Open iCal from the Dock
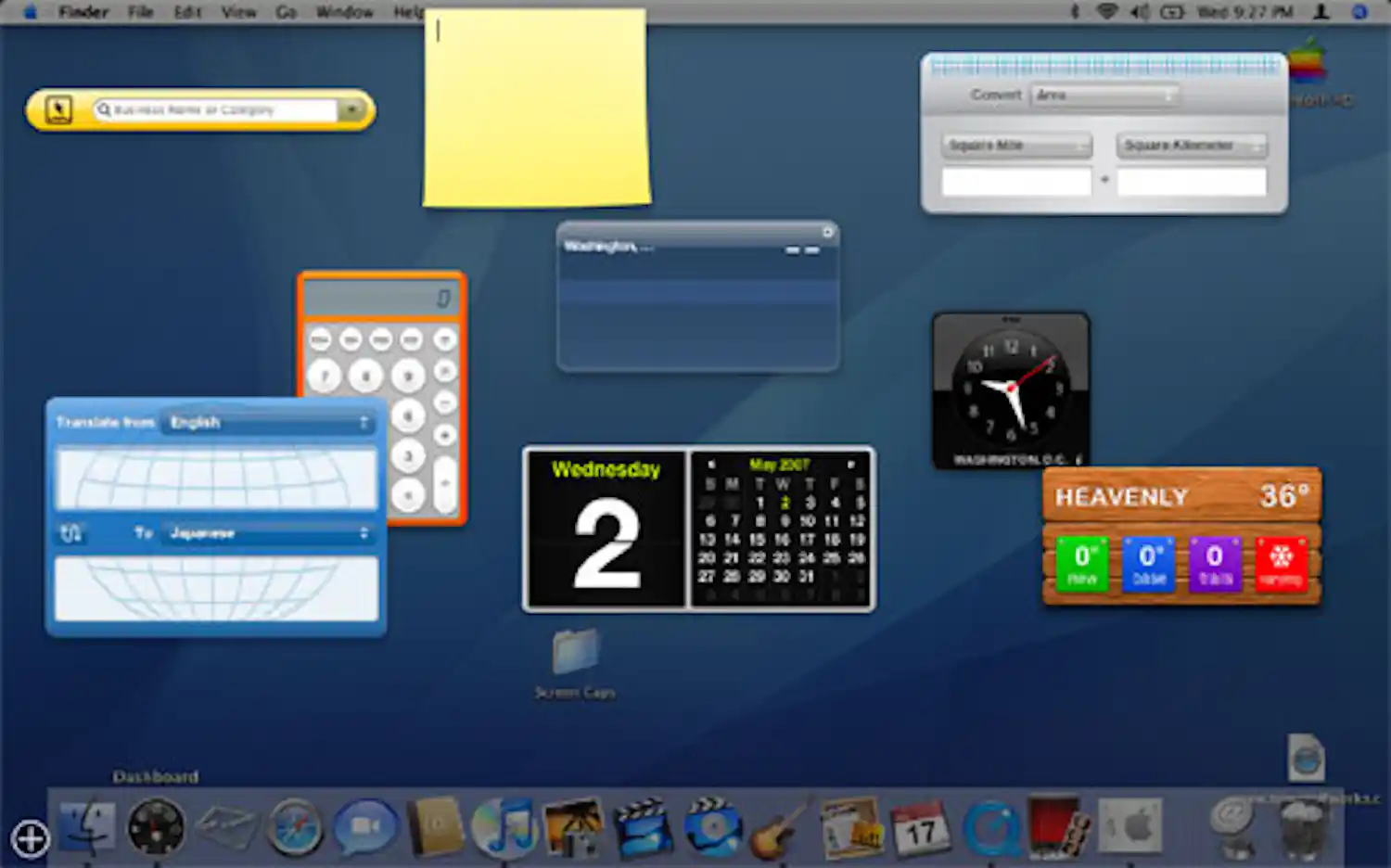The height and width of the screenshot is (868, 1391). (x=921, y=828)
